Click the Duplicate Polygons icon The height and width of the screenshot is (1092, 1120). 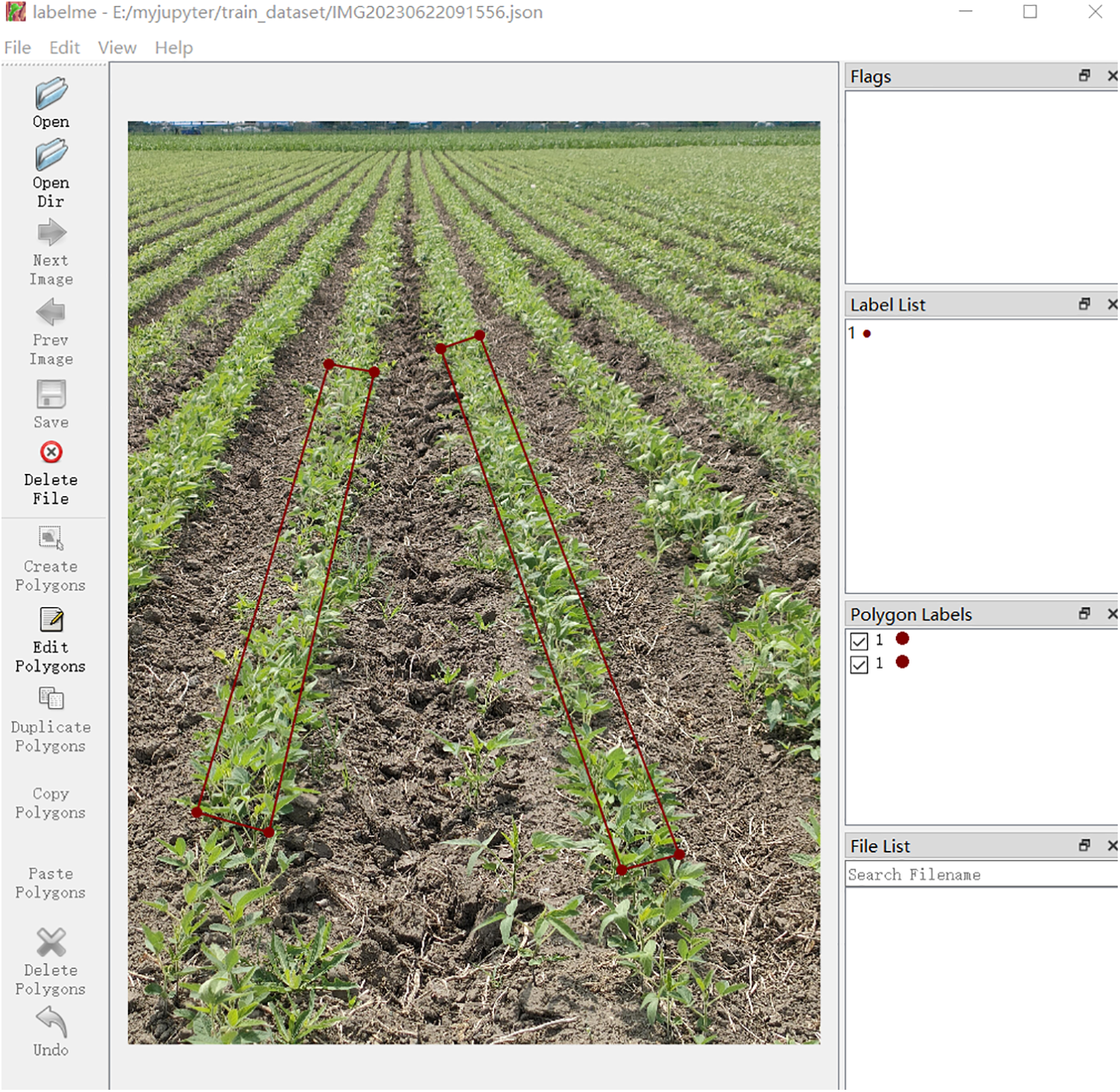coord(51,699)
